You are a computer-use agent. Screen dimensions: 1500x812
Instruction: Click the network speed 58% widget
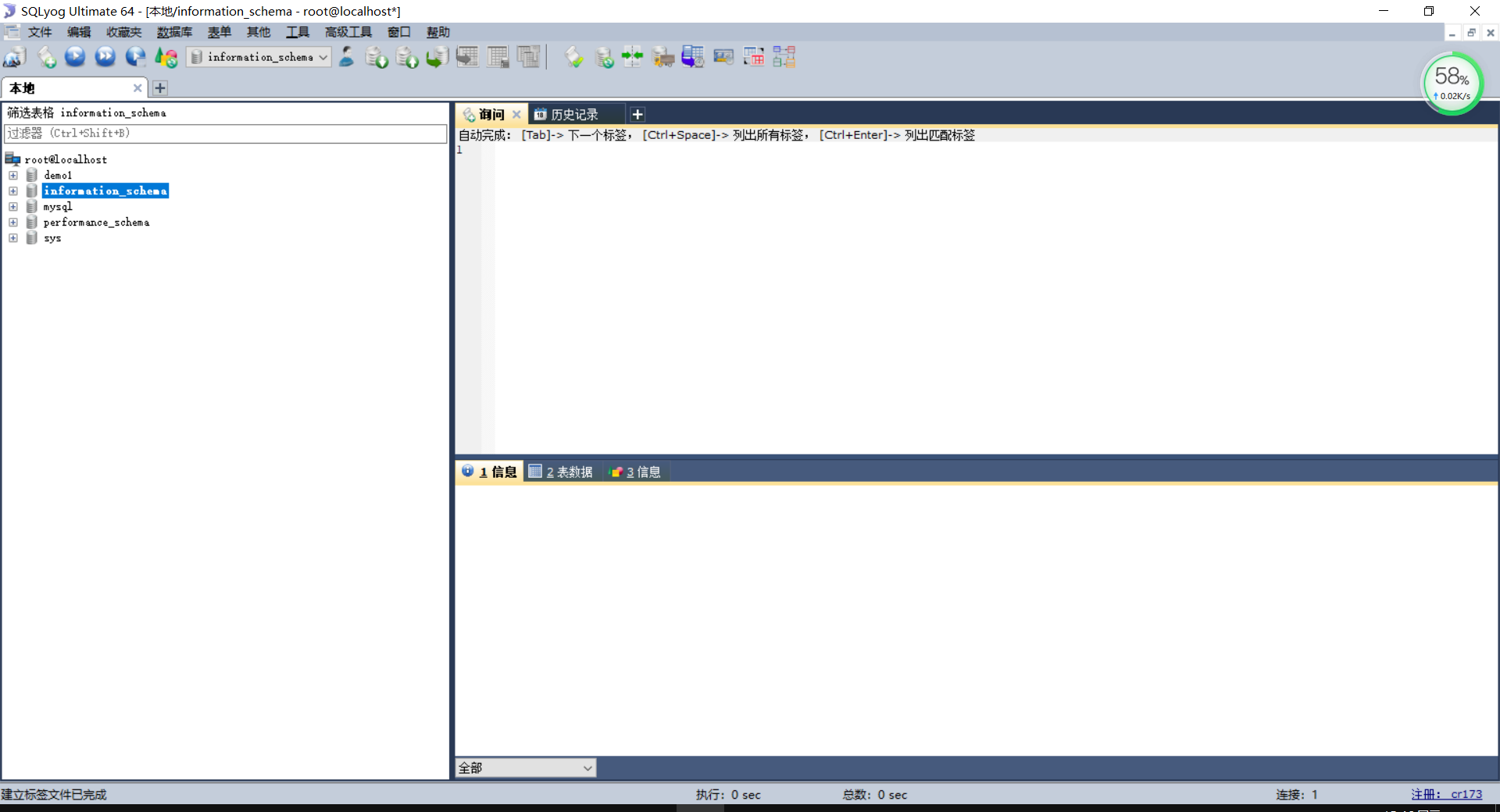click(x=1452, y=83)
